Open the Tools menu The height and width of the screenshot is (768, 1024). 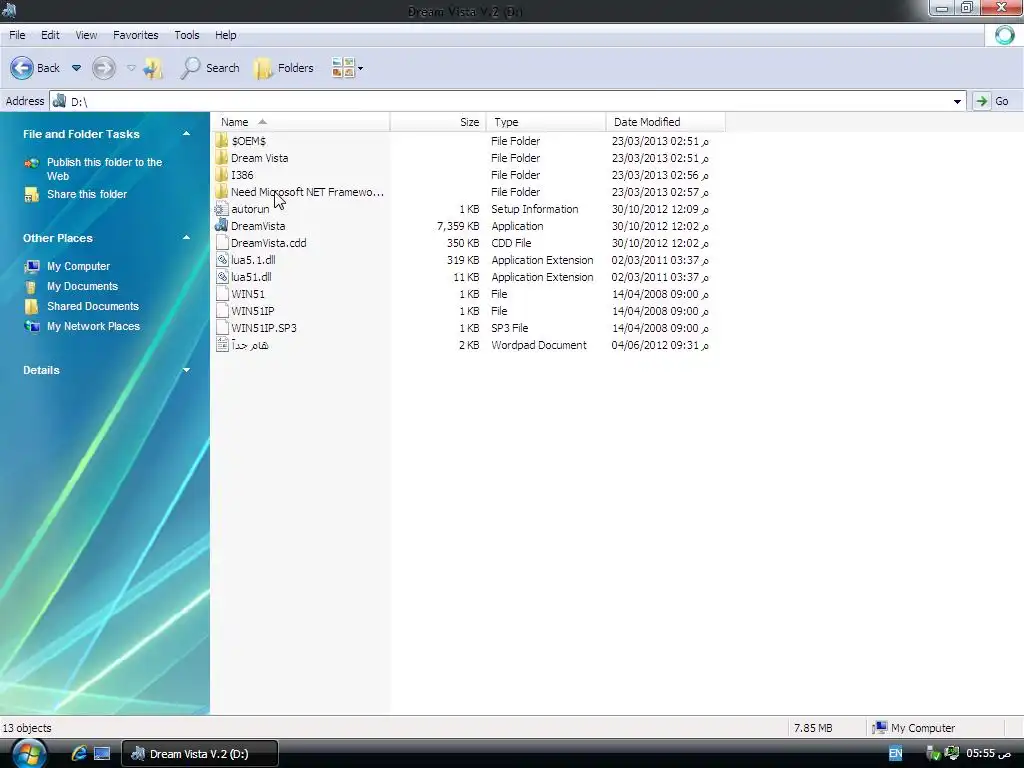(x=187, y=35)
